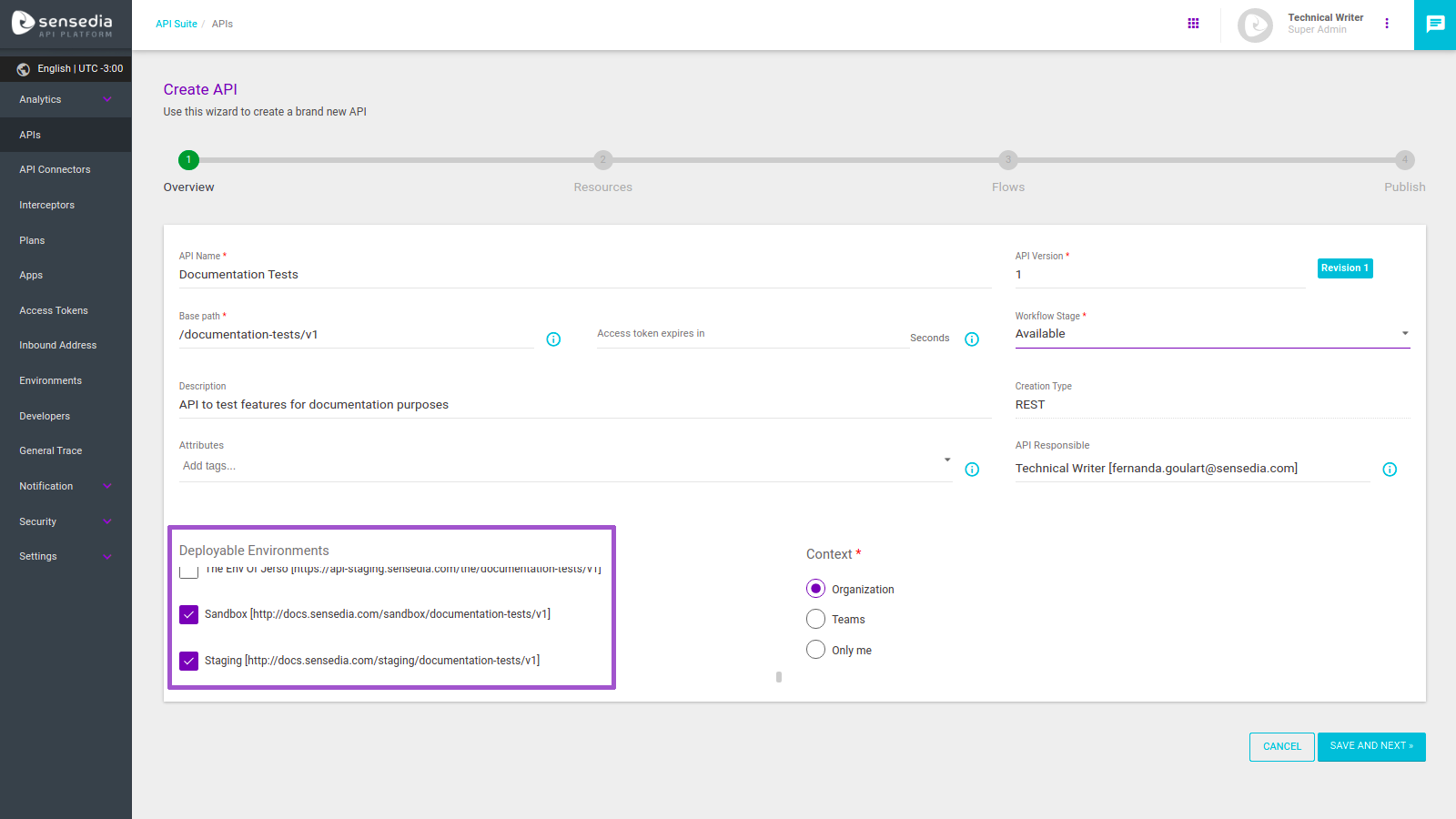1456x819 pixels.
Task: Open the Interceptors sidebar item
Action: (x=46, y=204)
